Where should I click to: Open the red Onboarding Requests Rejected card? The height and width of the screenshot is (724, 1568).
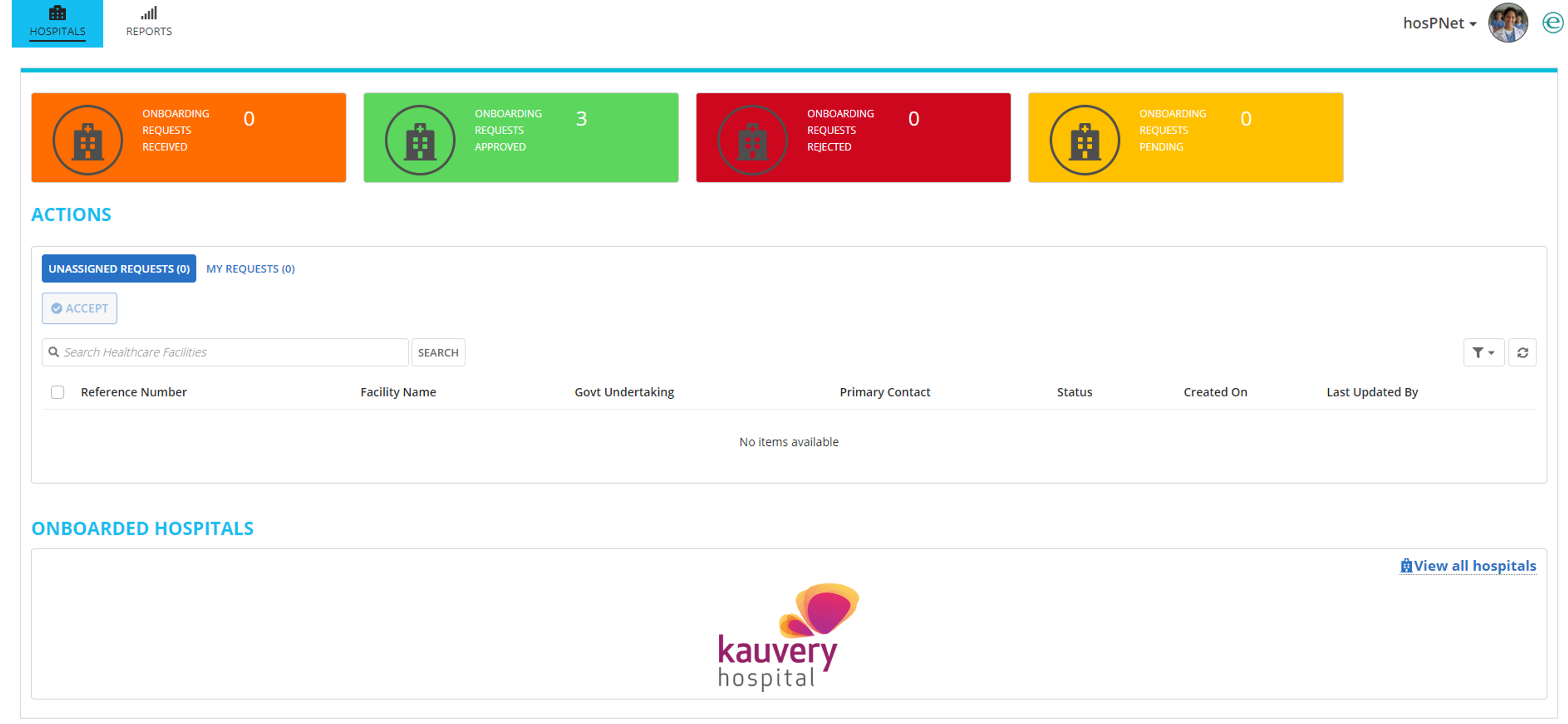pyautogui.click(x=853, y=138)
